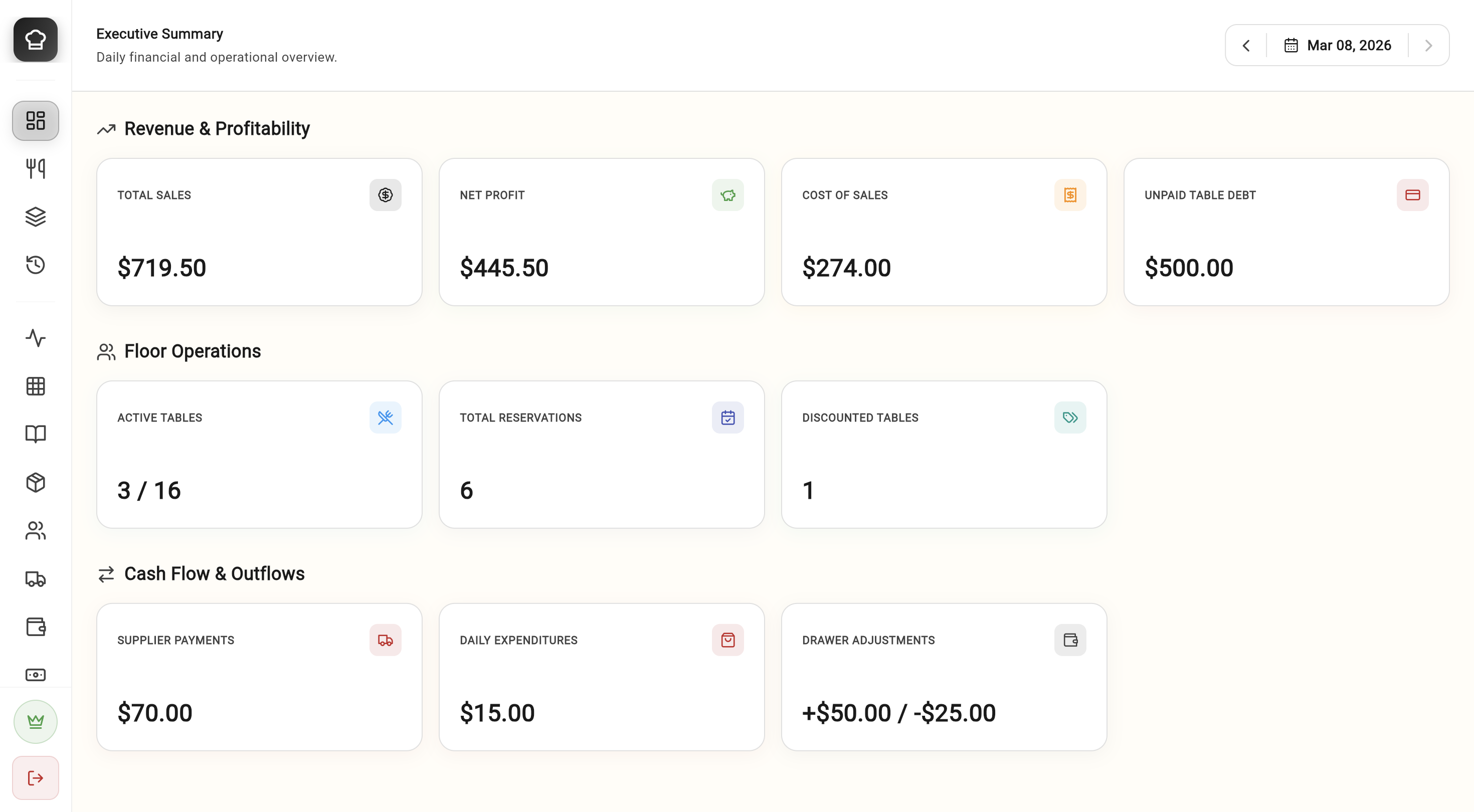Click the Total Sales card
The image size is (1474, 812).
[259, 232]
